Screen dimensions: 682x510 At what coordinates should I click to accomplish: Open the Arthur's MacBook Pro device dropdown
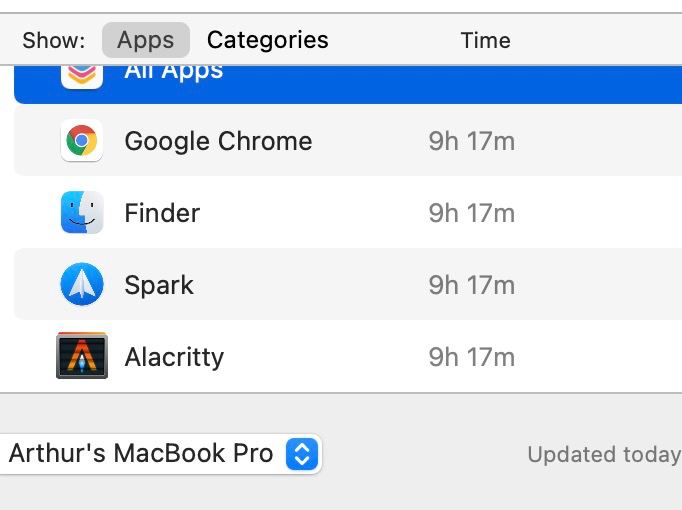click(x=160, y=454)
